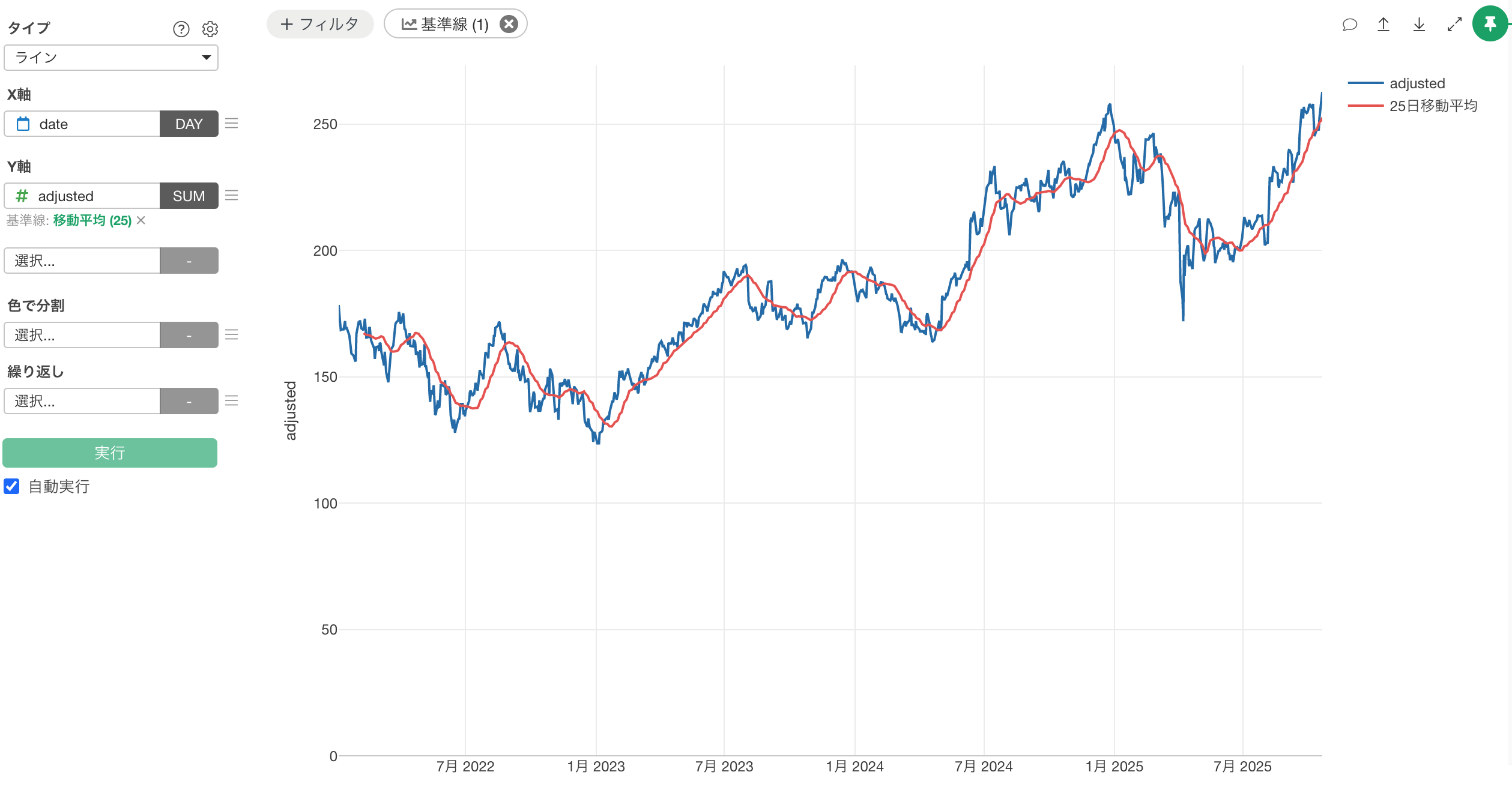1512x790 pixels.
Task: Open Y axis adjusted hamburger menu
Action: point(231,196)
